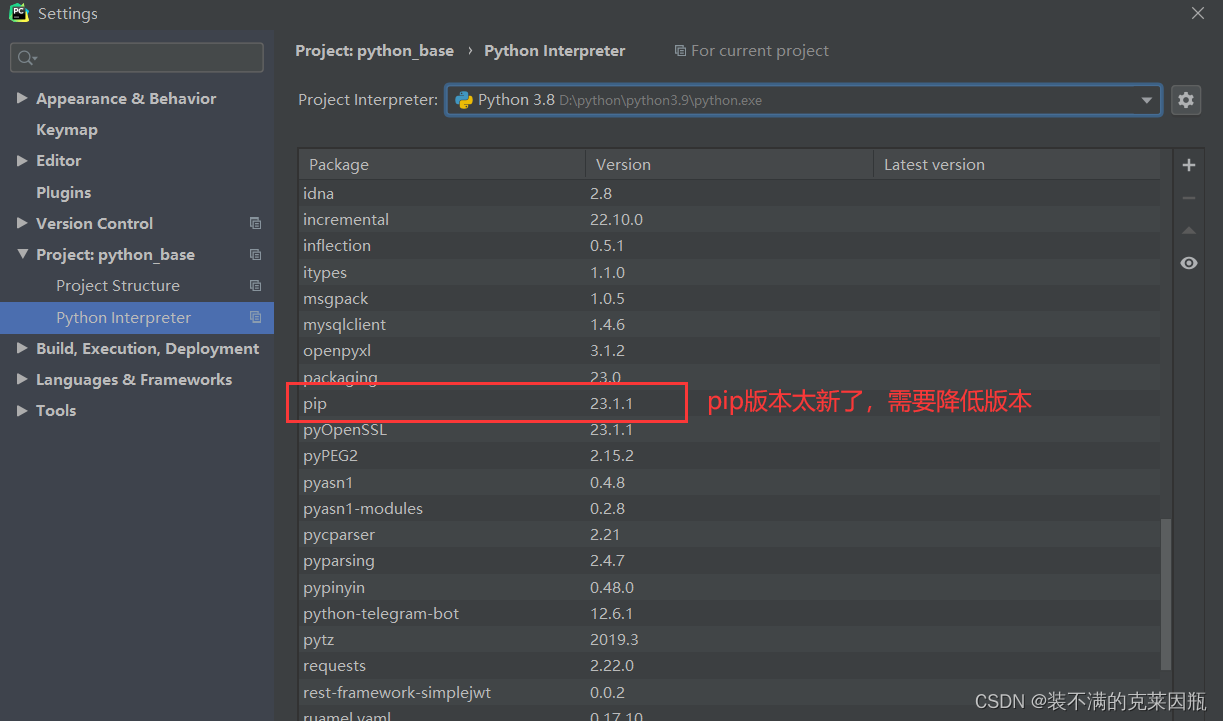The width and height of the screenshot is (1223, 721).
Task: Open the Plugins settings page
Action: (x=63, y=192)
